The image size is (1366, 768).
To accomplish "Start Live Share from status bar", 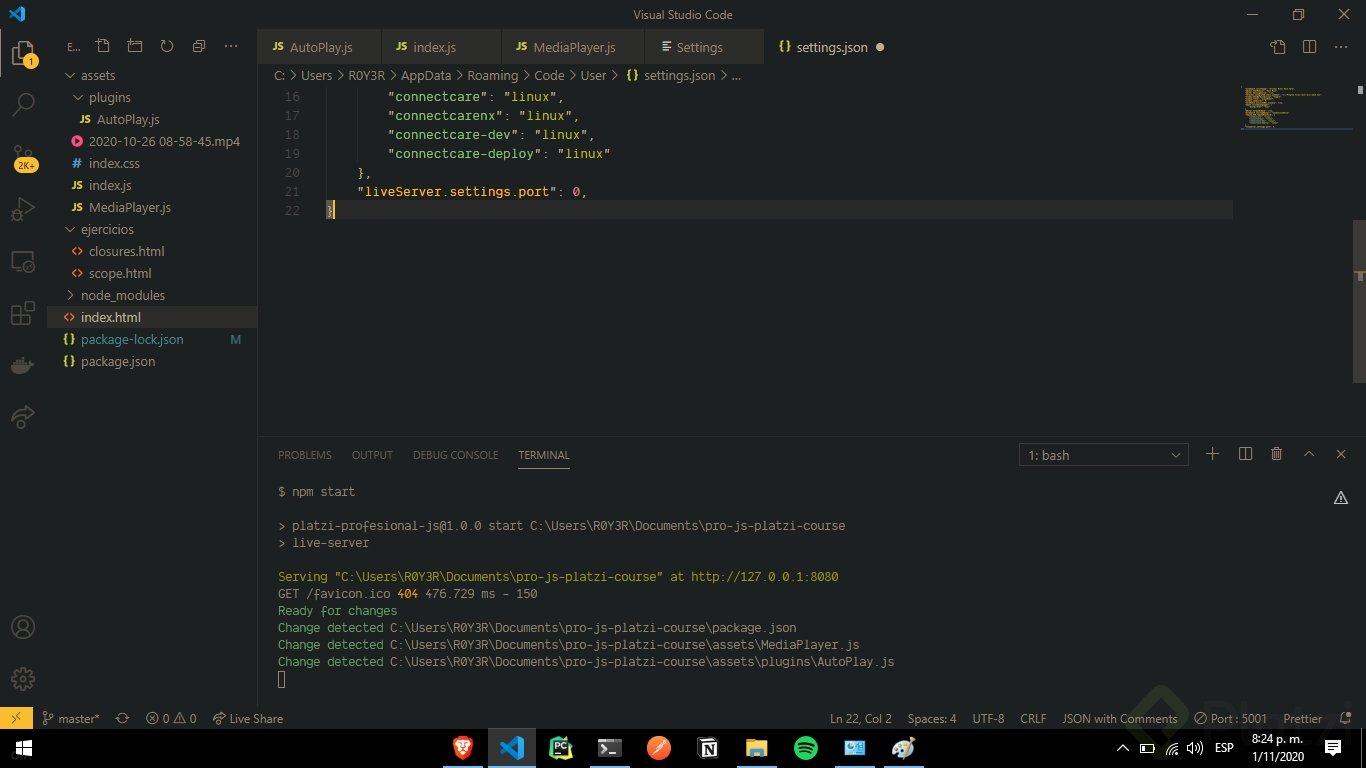I will 247,718.
